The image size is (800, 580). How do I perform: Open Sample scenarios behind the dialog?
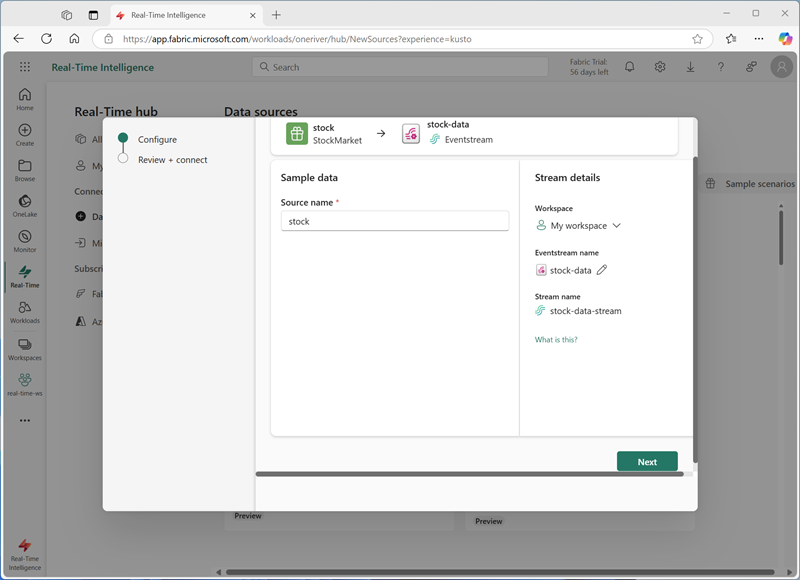point(750,184)
